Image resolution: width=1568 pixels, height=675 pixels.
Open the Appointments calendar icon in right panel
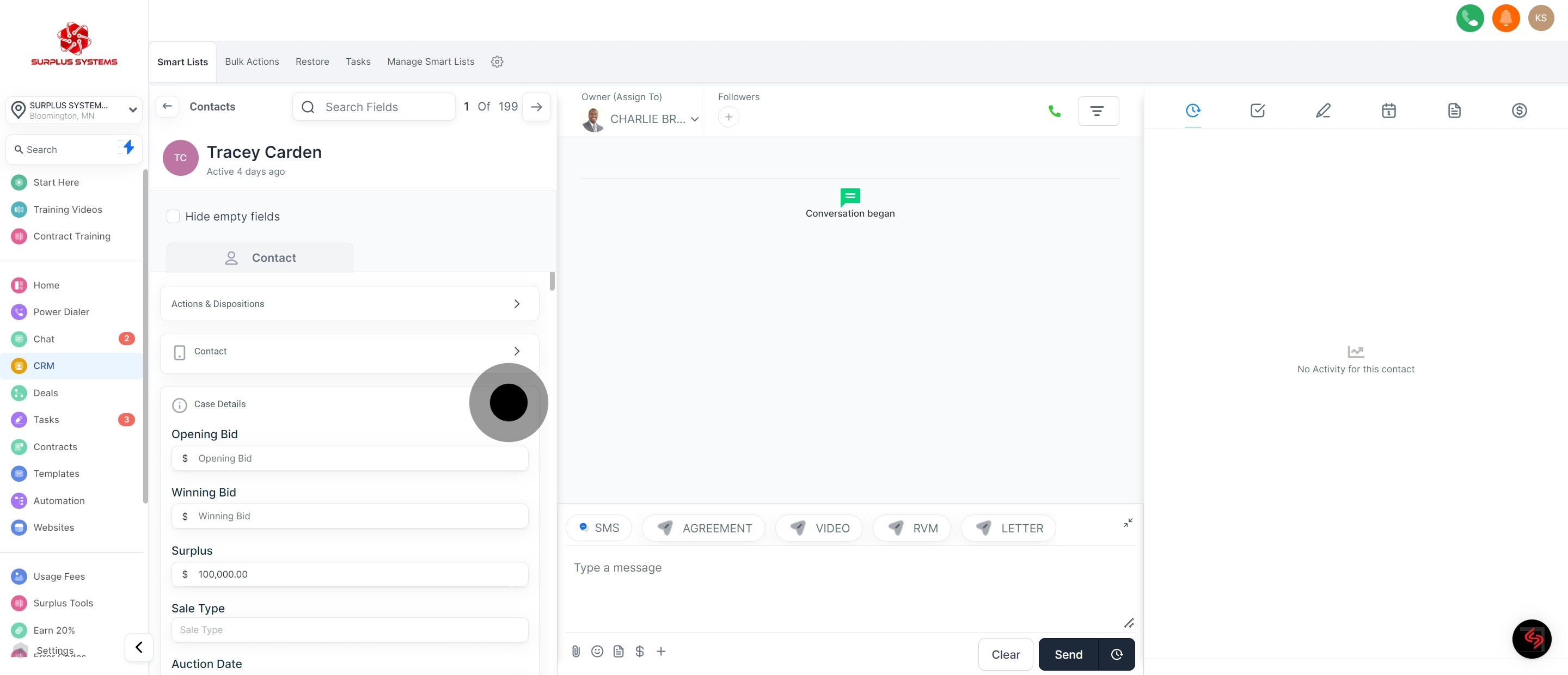coord(1388,110)
